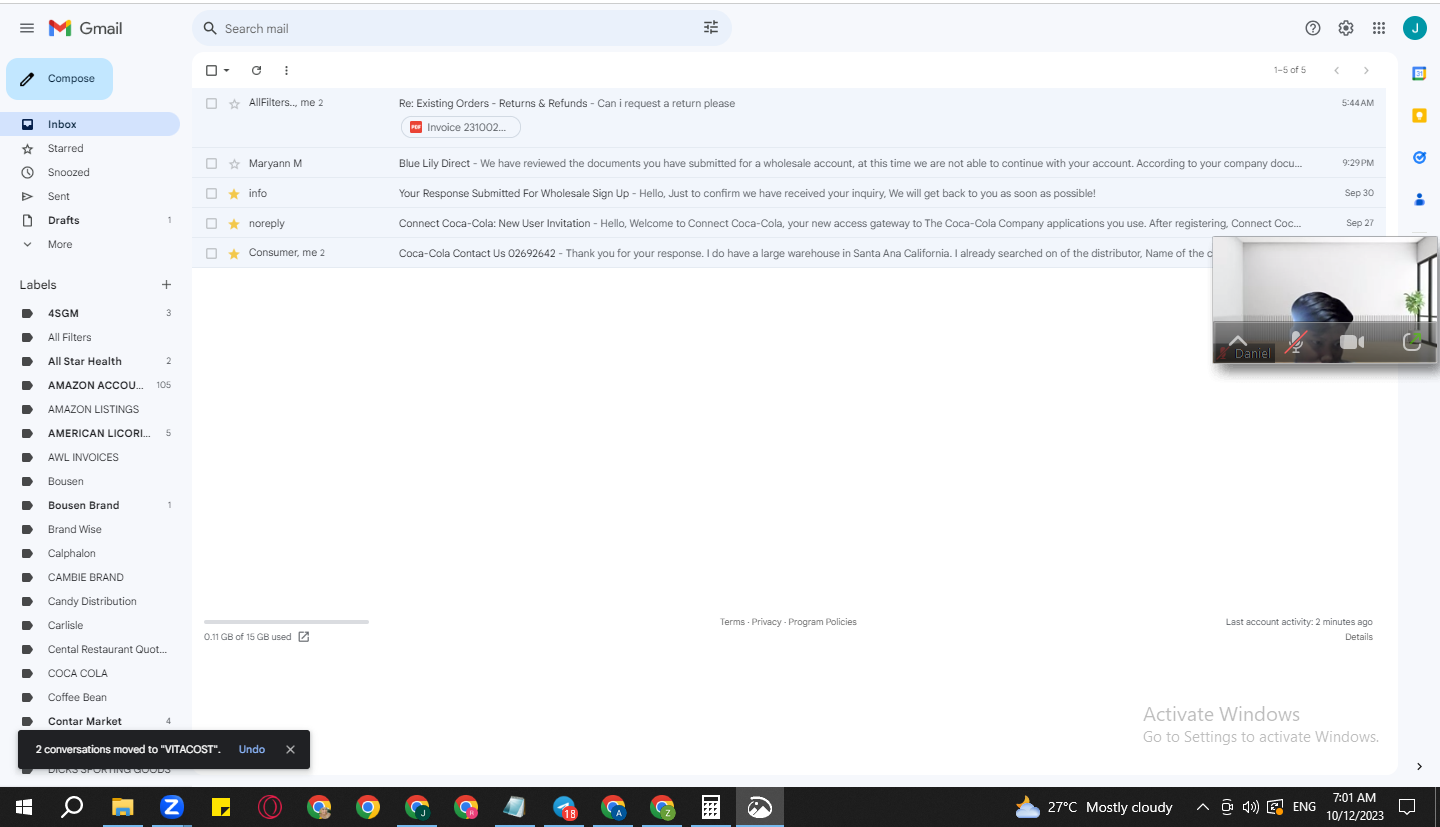This screenshot has width=1440, height=827.
Task: Dismiss the VITACOST notification toast
Action: [x=290, y=750]
